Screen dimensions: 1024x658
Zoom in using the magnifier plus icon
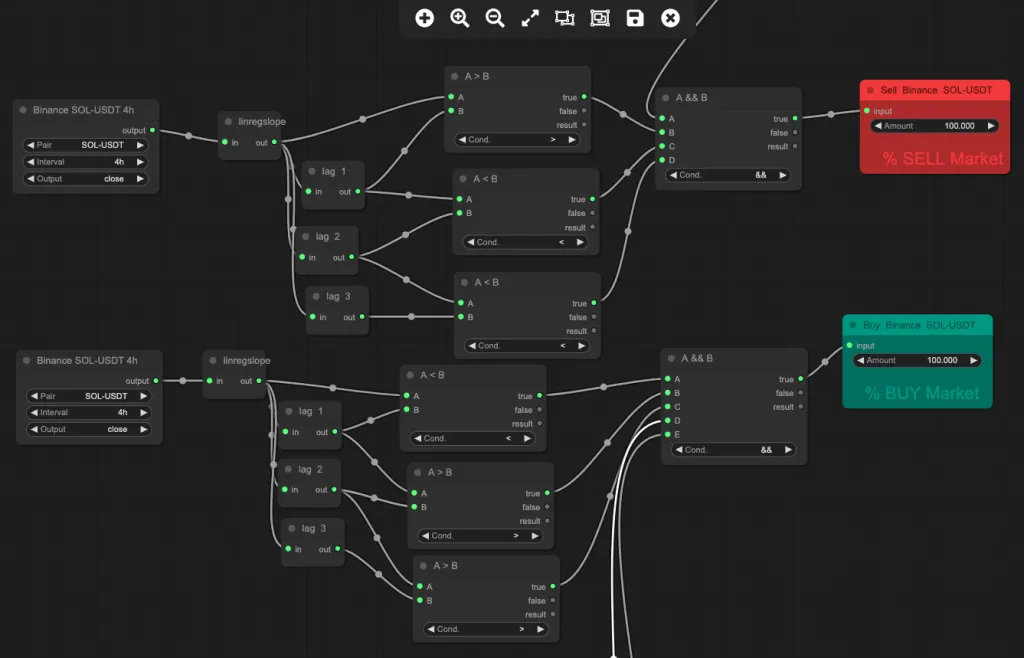pyautogui.click(x=460, y=18)
